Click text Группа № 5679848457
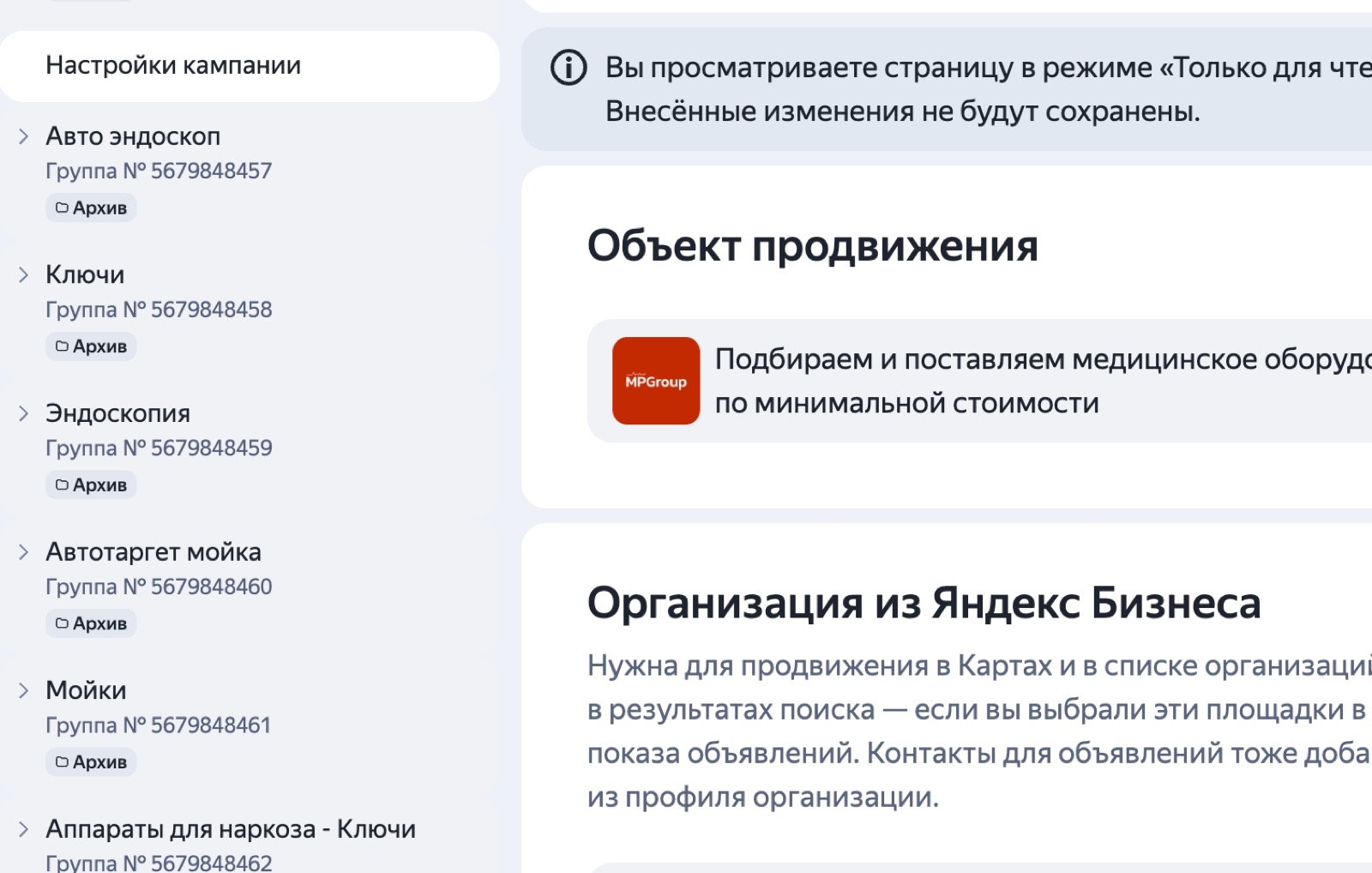 pos(159,172)
